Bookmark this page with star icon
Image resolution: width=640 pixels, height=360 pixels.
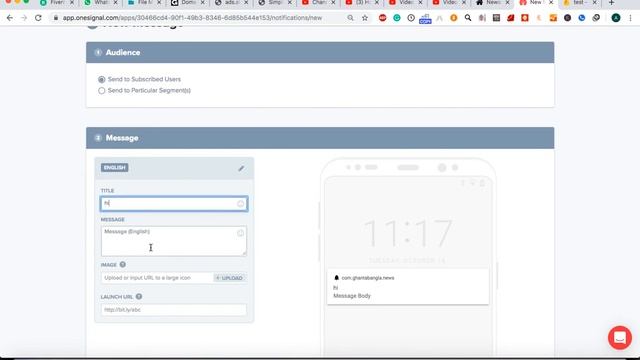[365, 18]
